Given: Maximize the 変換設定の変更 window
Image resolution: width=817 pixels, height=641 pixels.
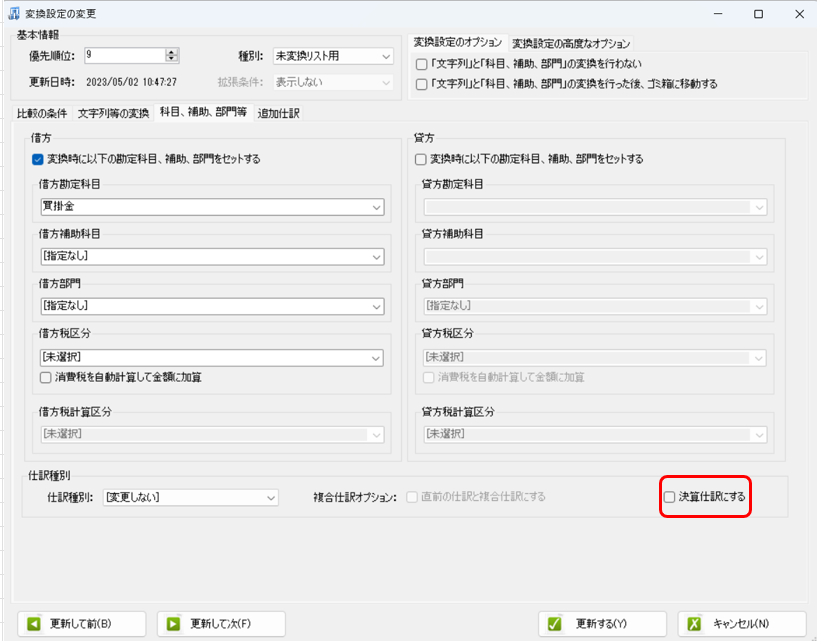Looking at the screenshot, I should [x=759, y=14].
